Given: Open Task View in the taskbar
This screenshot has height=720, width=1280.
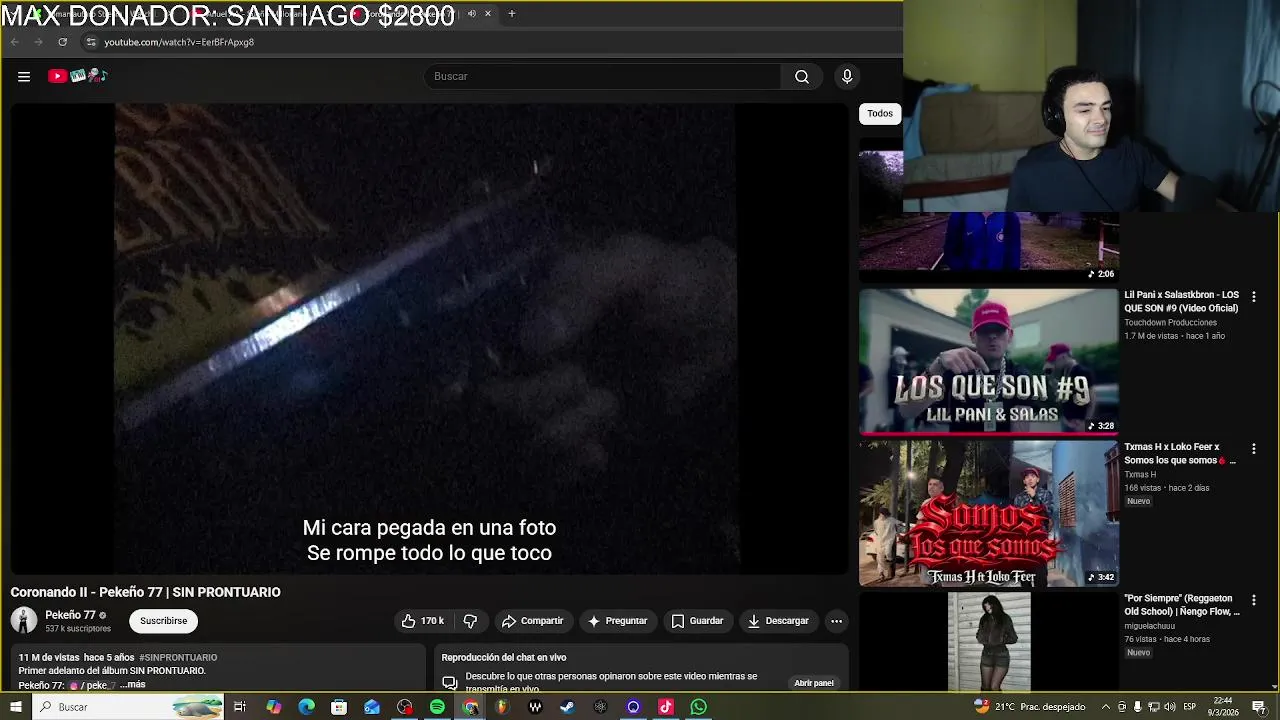Looking at the screenshot, I should pos(240,707).
